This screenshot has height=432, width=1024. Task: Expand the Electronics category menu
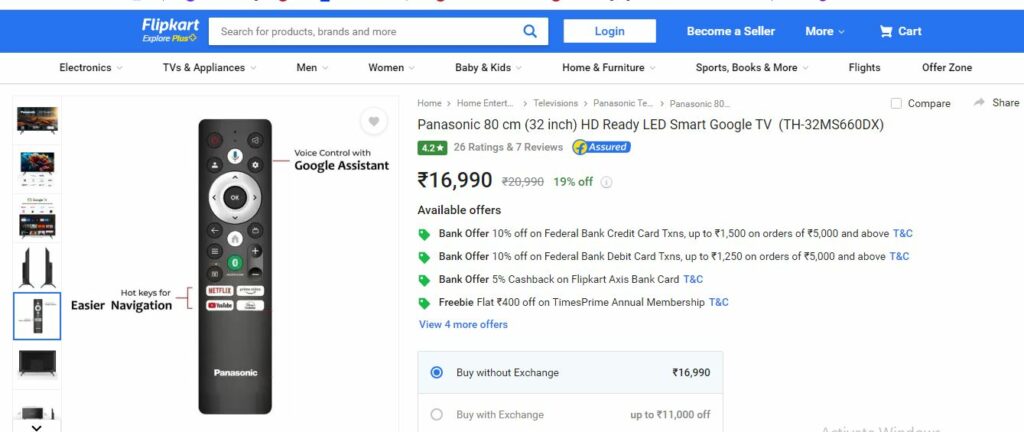click(x=91, y=68)
